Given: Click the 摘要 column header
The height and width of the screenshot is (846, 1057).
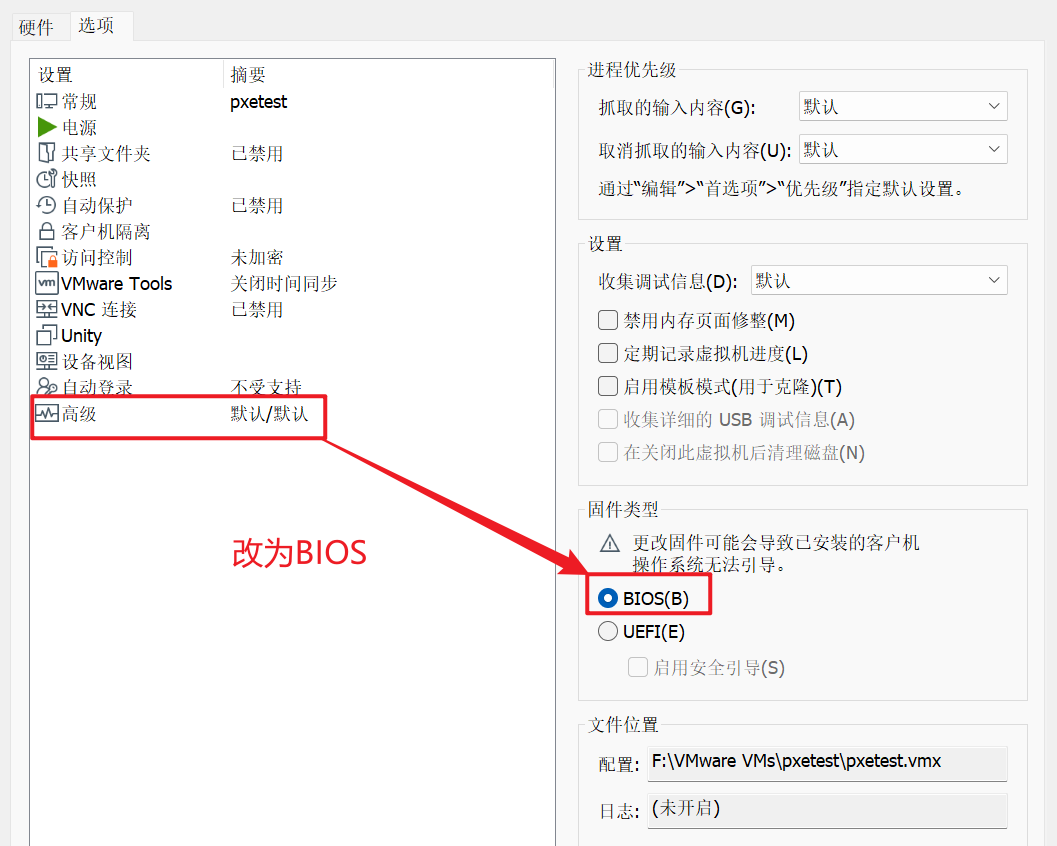Looking at the screenshot, I should point(248,75).
